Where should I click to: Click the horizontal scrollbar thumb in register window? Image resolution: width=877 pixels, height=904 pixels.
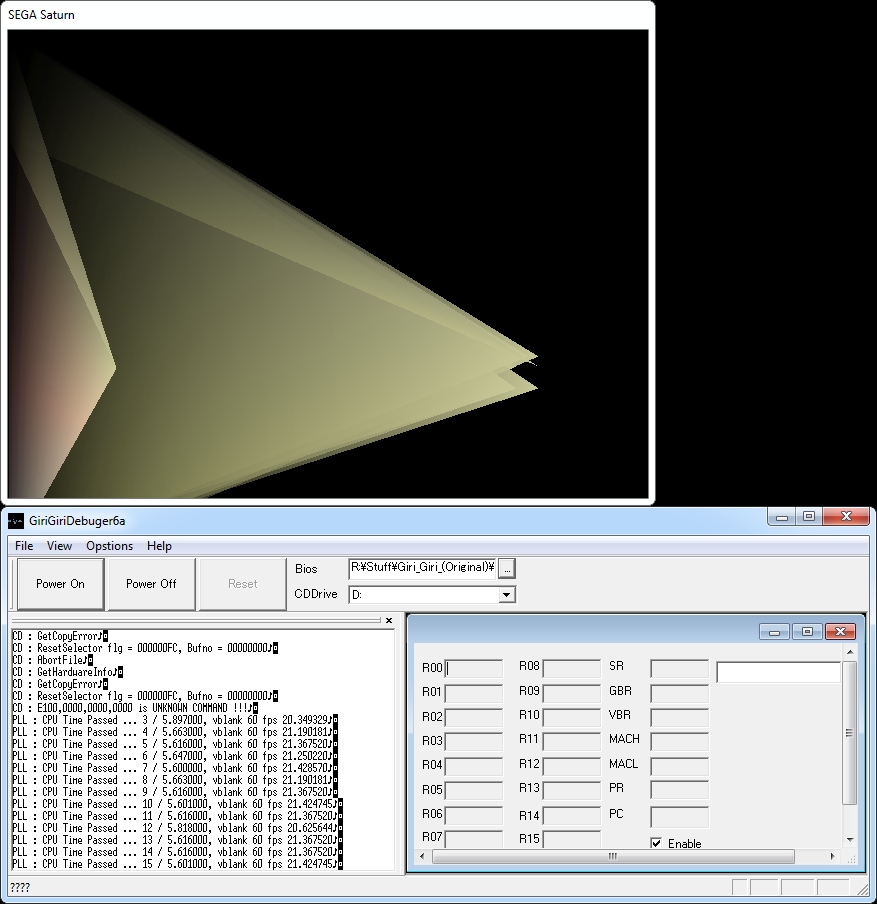[613, 857]
